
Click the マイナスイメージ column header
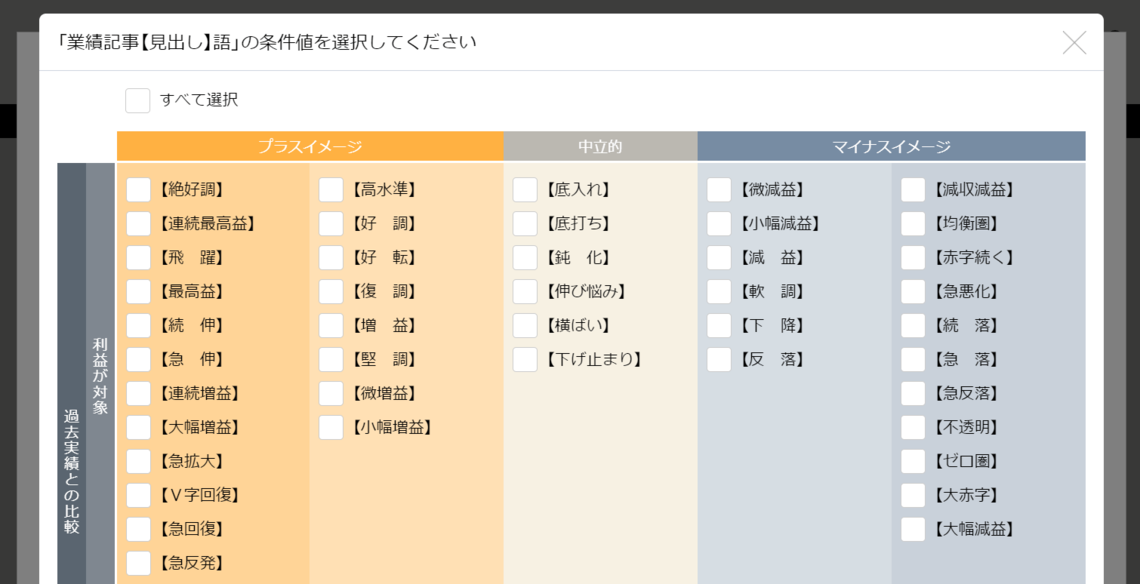click(x=891, y=146)
